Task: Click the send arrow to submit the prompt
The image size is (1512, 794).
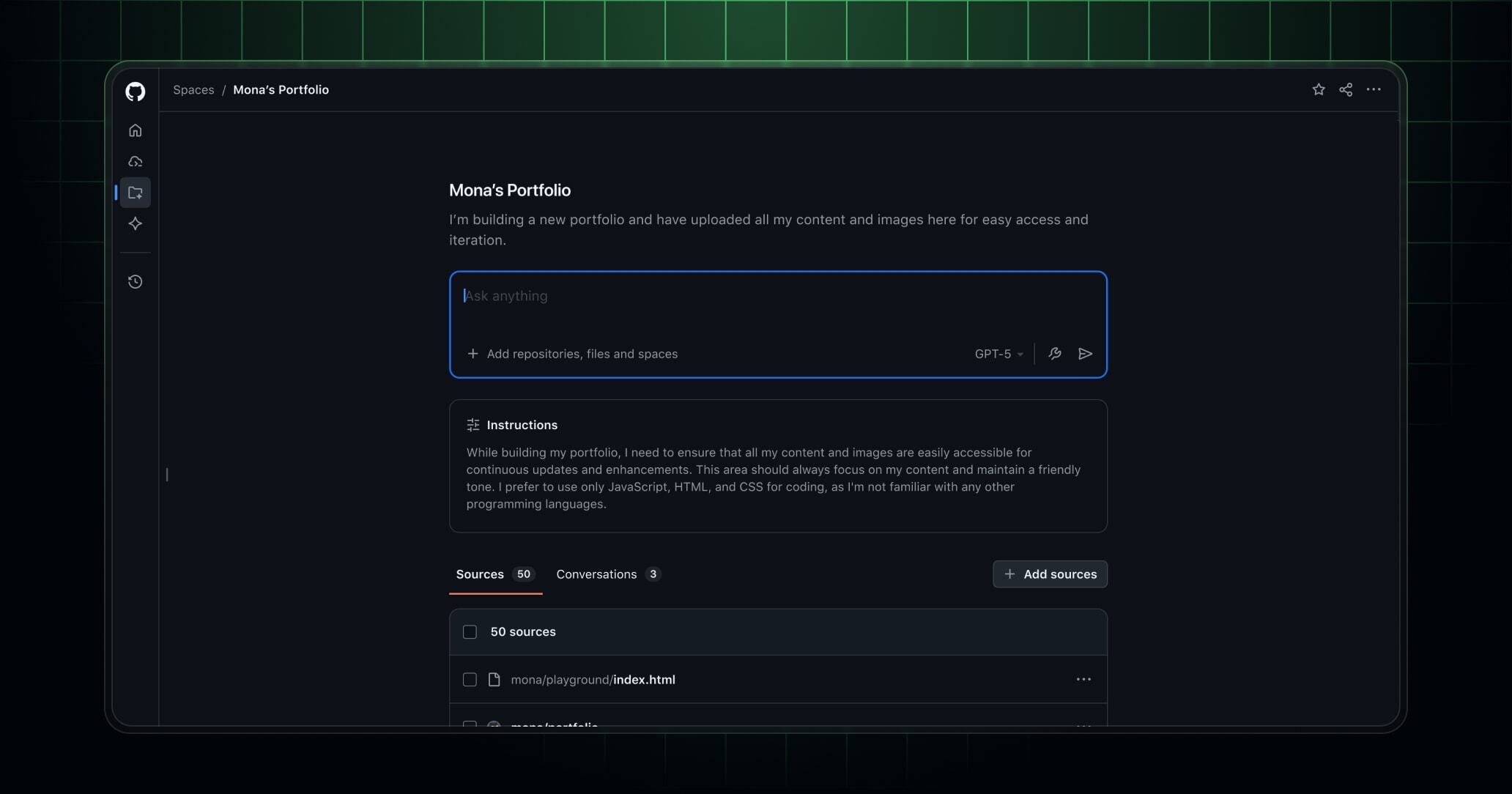Action: 1086,354
